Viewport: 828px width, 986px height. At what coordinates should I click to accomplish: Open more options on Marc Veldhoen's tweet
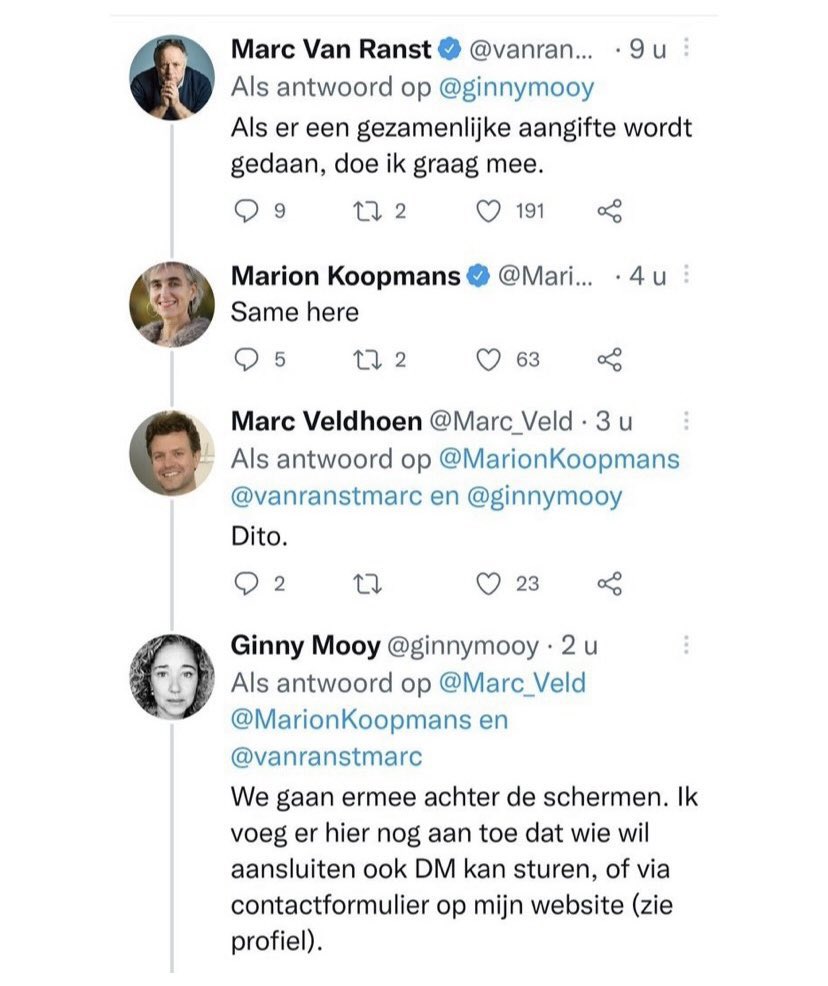coord(686,420)
